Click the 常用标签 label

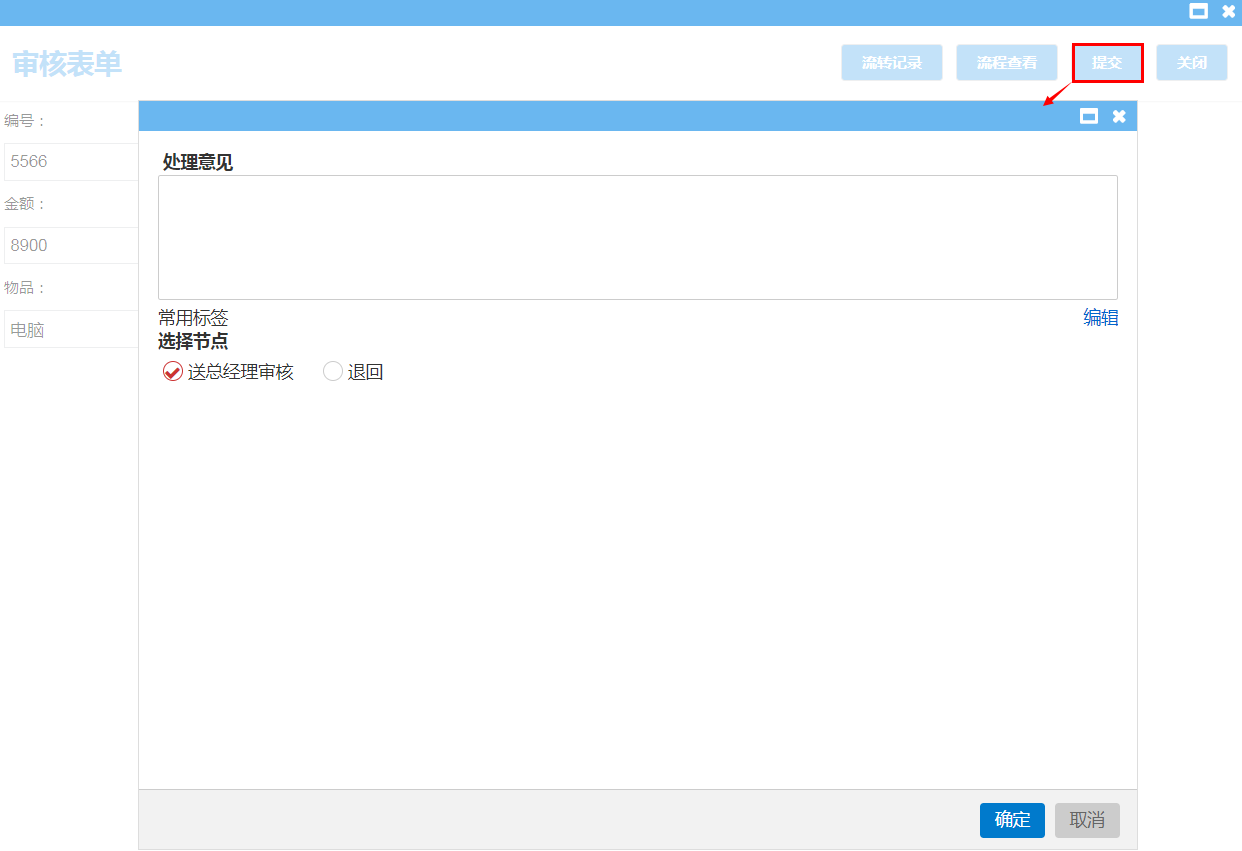[193, 318]
